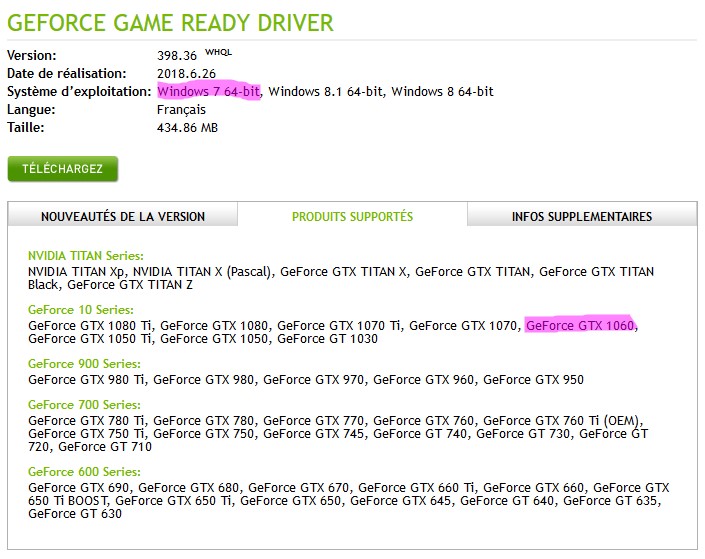Click the version number 398.36
The image size is (705, 559).
177,56
